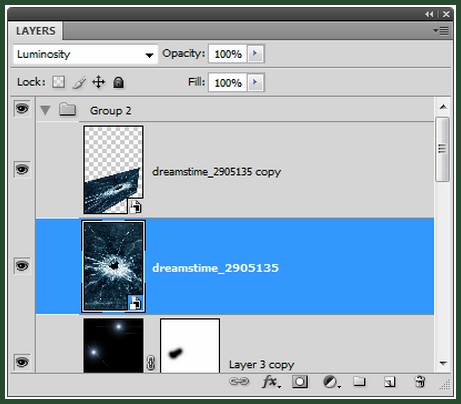
Task: Create a new group folder
Action: 359,381
